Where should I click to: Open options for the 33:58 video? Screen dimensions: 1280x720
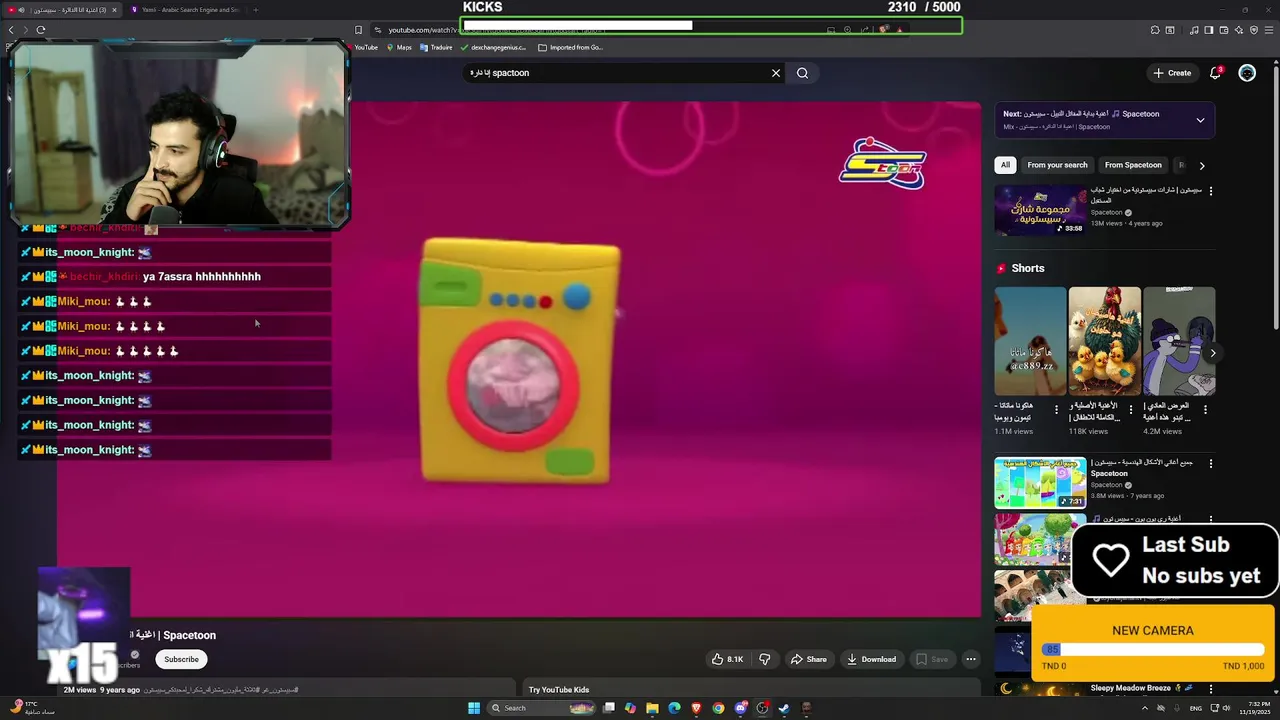point(1211,191)
